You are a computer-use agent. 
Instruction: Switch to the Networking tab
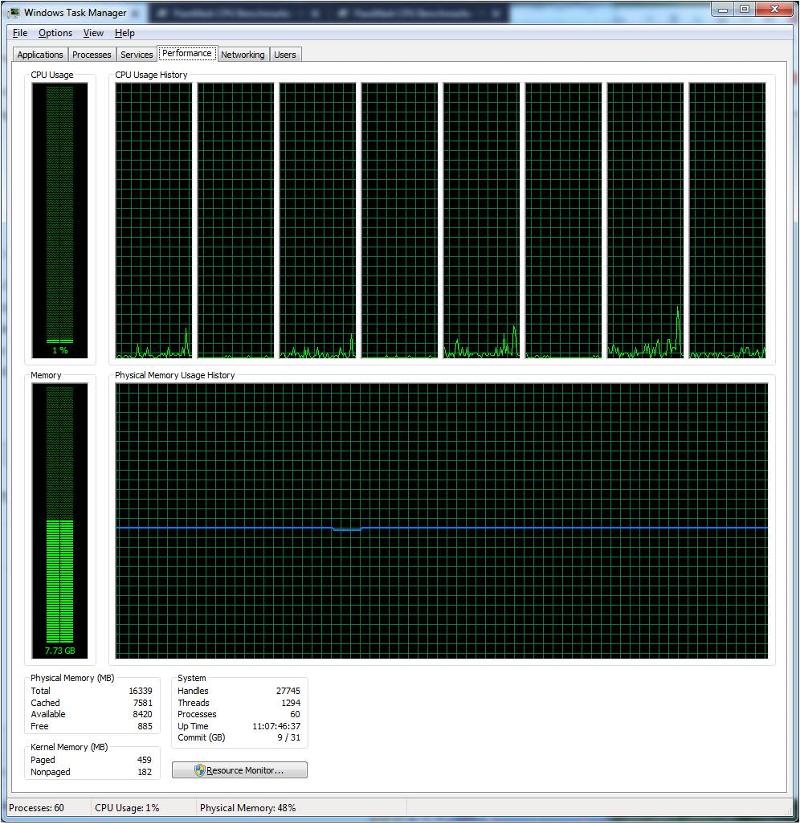click(x=242, y=54)
